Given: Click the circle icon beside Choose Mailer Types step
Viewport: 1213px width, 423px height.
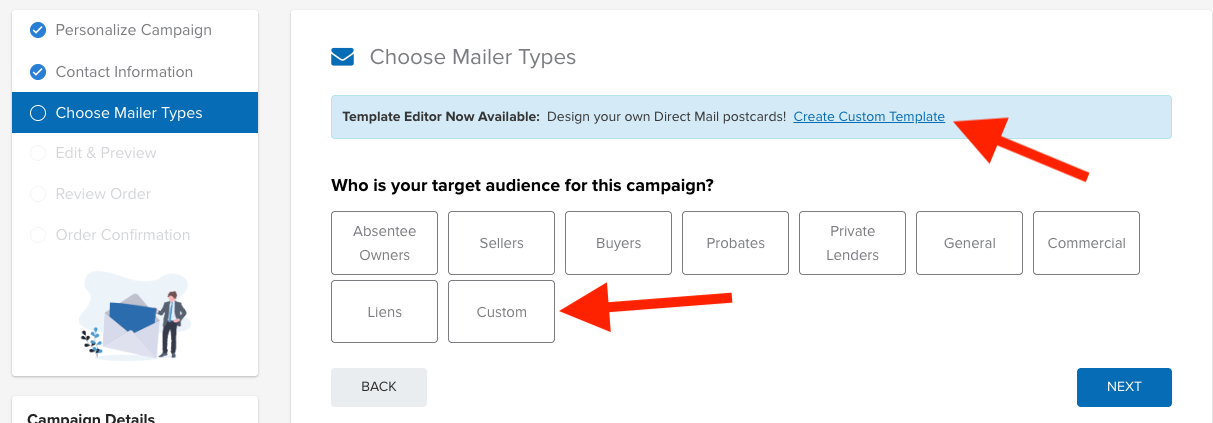Looking at the screenshot, I should [x=38, y=113].
